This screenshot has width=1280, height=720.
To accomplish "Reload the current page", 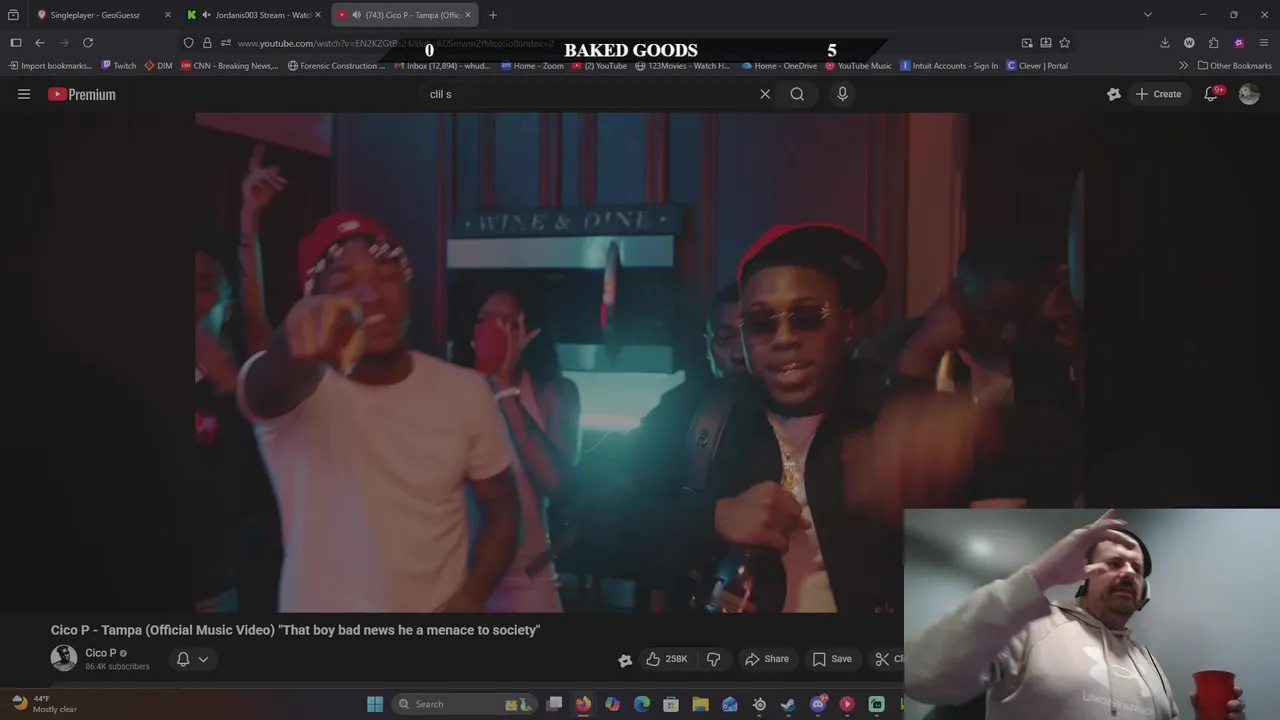I will tap(88, 43).
